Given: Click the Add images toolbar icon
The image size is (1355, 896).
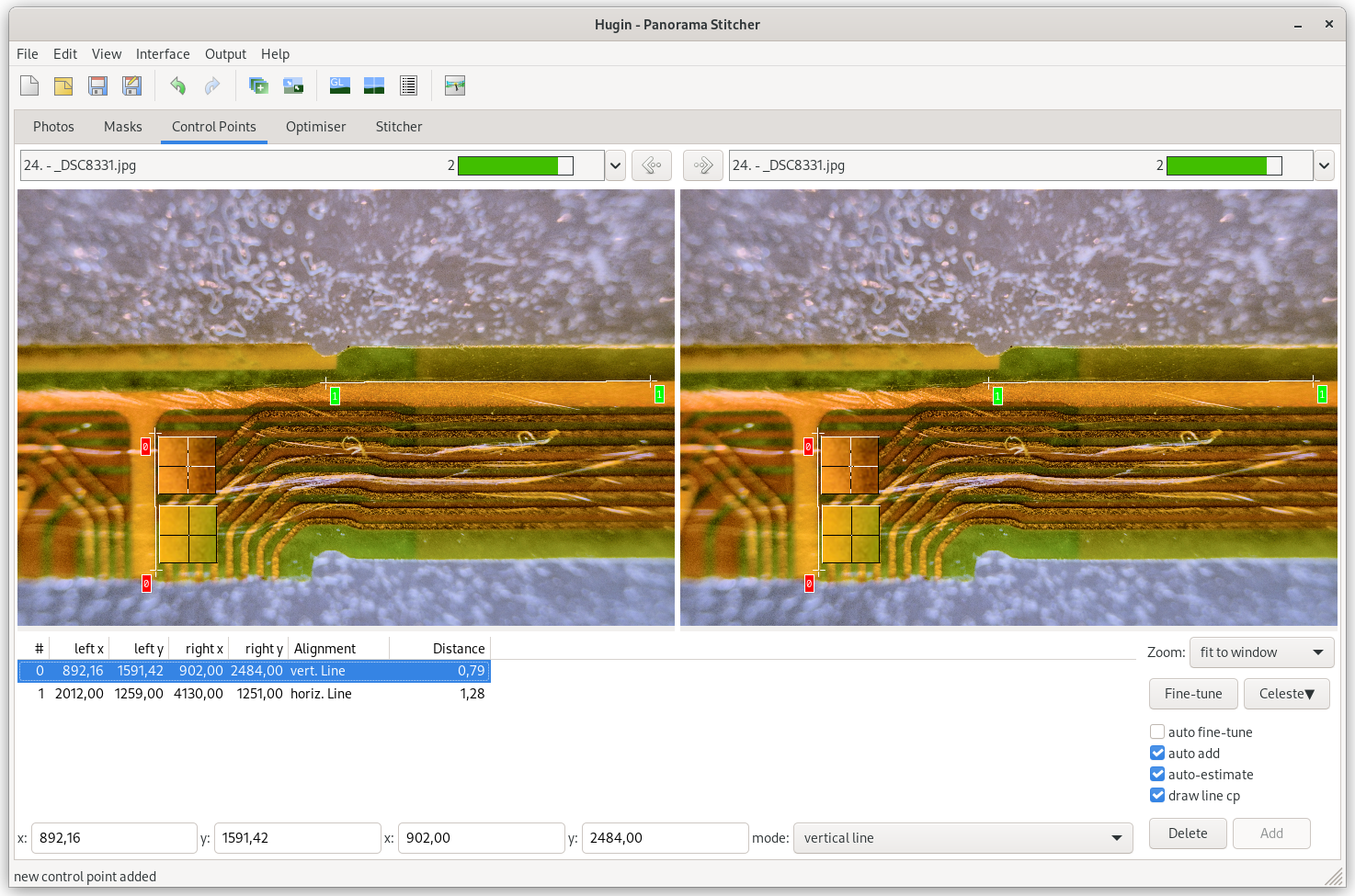Looking at the screenshot, I should pos(259,85).
